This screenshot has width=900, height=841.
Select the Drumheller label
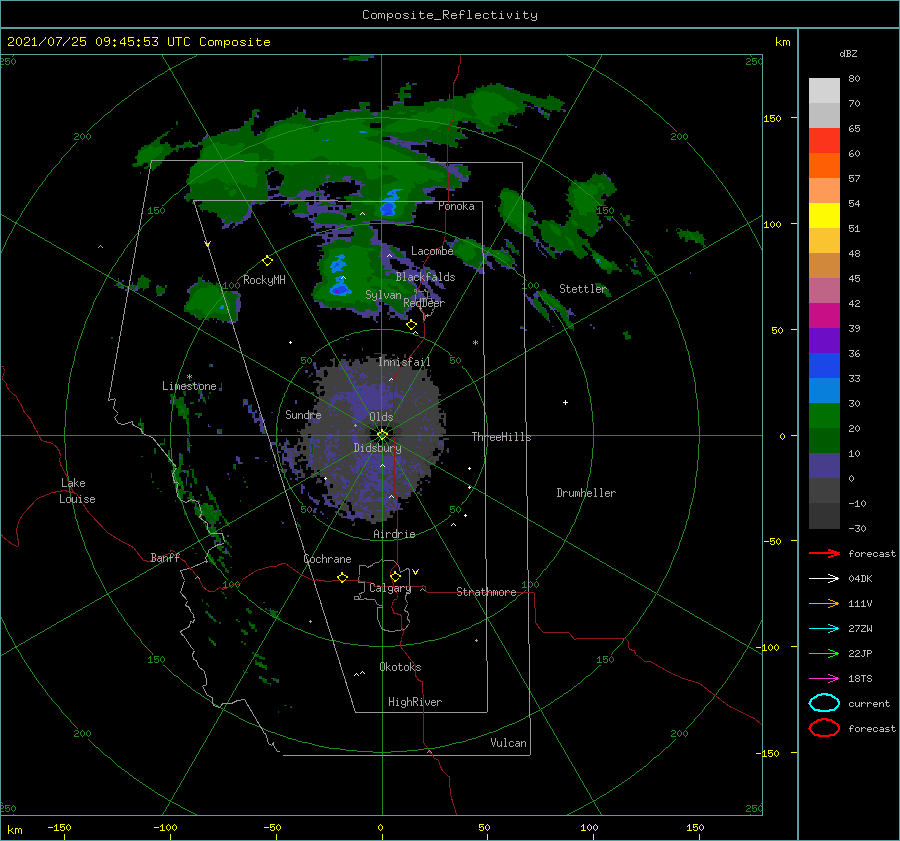pyautogui.click(x=586, y=493)
